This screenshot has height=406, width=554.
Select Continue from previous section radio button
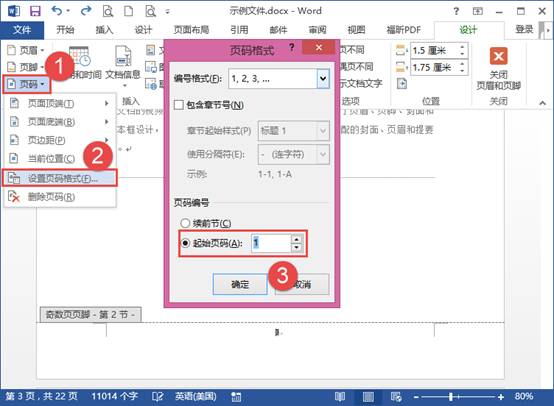(x=185, y=223)
